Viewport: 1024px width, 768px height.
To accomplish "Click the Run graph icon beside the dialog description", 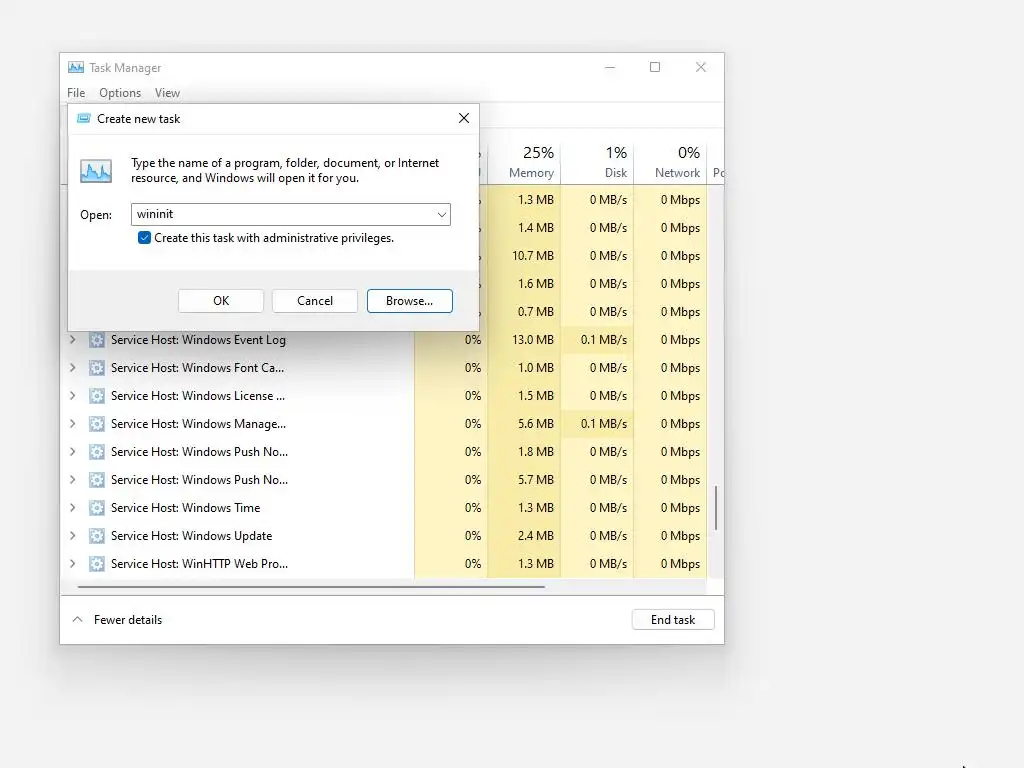I will pos(96,171).
